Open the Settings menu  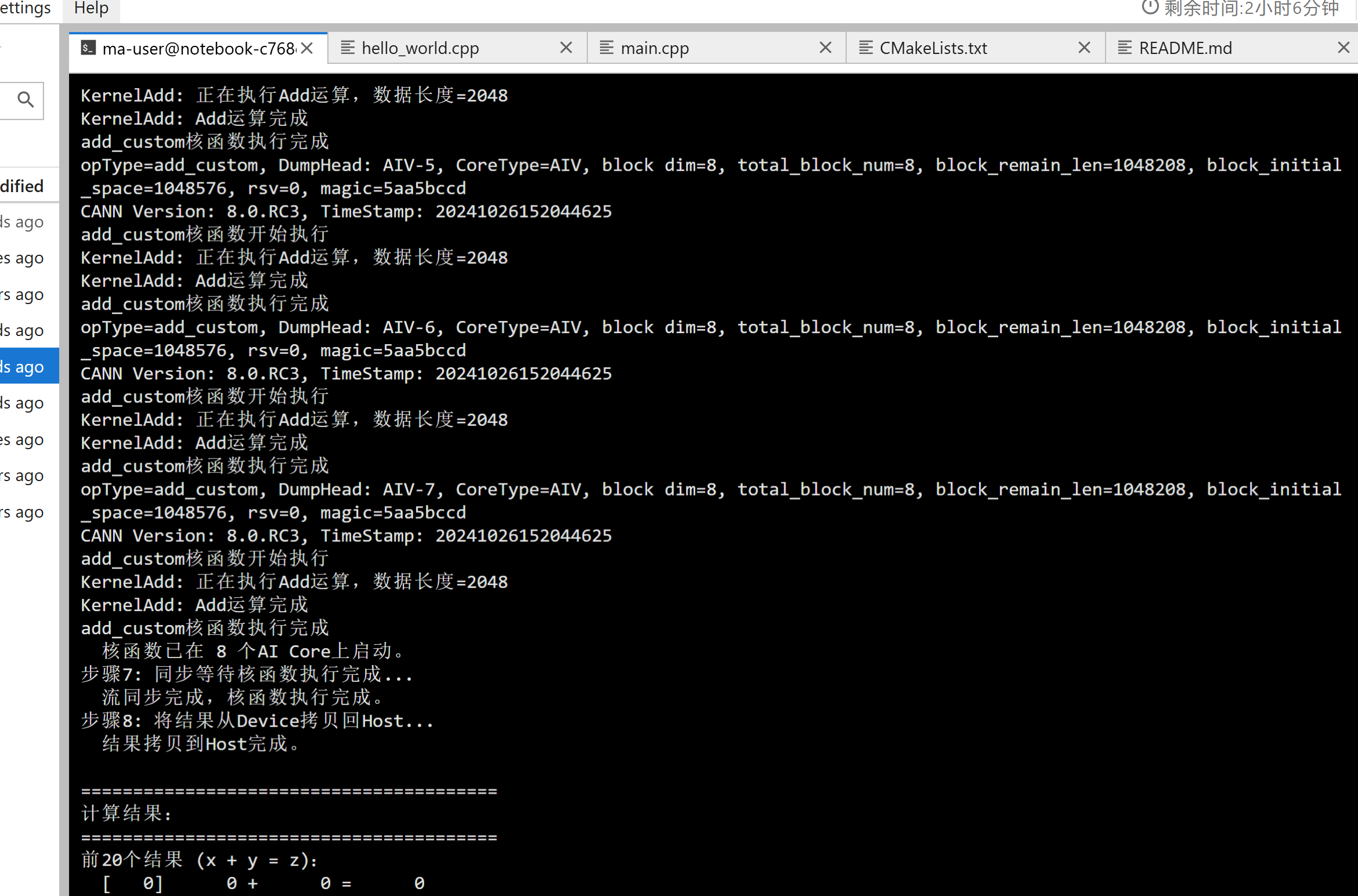coord(24,8)
